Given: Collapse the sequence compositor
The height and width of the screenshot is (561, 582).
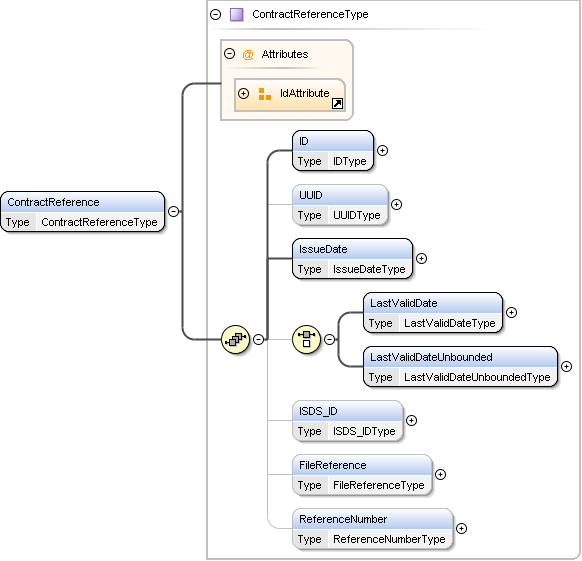Looking at the screenshot, I should 258,339.
